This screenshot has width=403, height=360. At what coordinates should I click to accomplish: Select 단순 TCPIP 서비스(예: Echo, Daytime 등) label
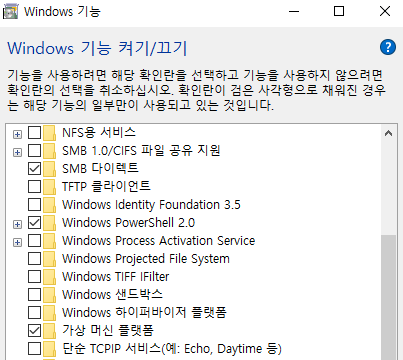click(172, 349)
